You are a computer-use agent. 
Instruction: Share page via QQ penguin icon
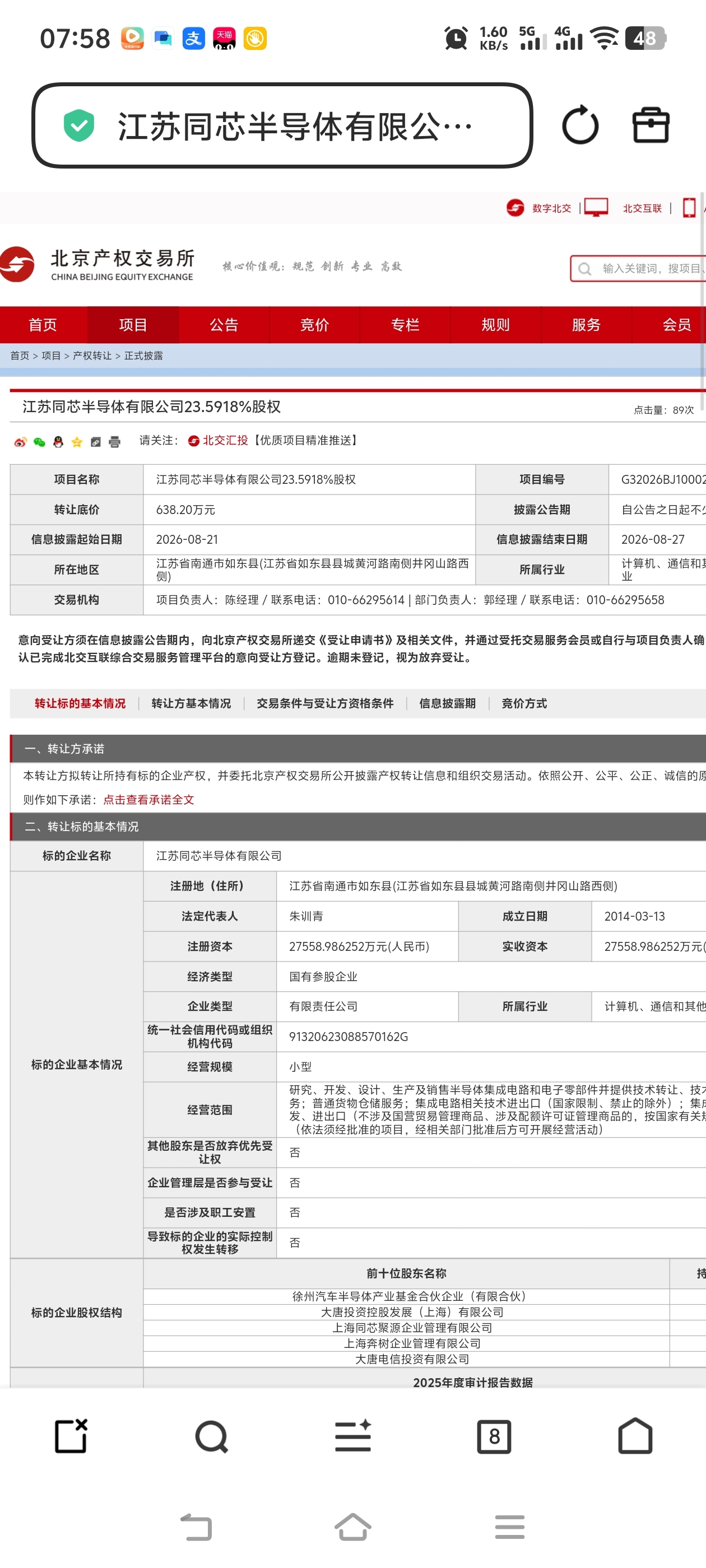coord(58,442)
